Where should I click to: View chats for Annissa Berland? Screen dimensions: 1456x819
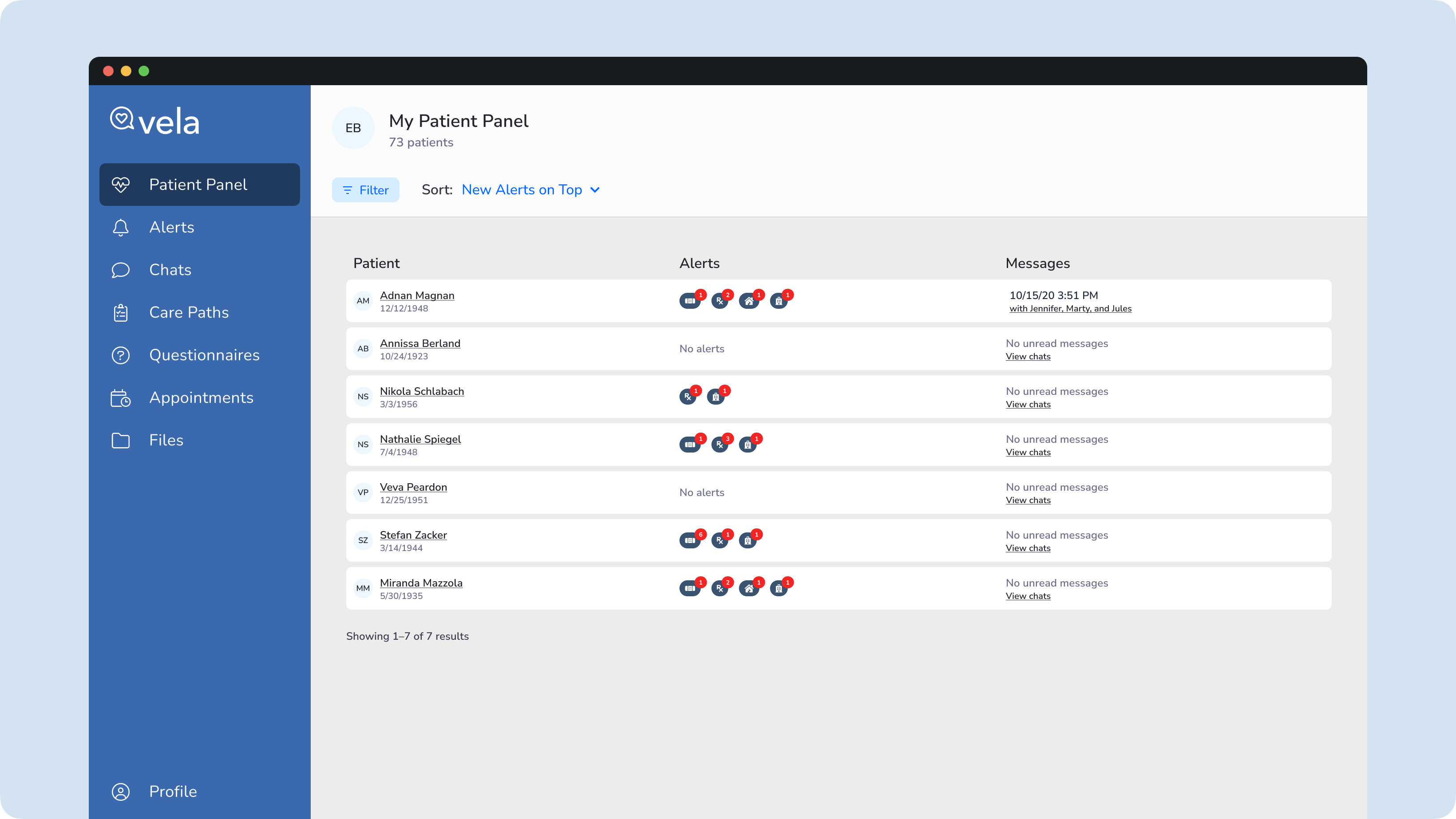1028,356
